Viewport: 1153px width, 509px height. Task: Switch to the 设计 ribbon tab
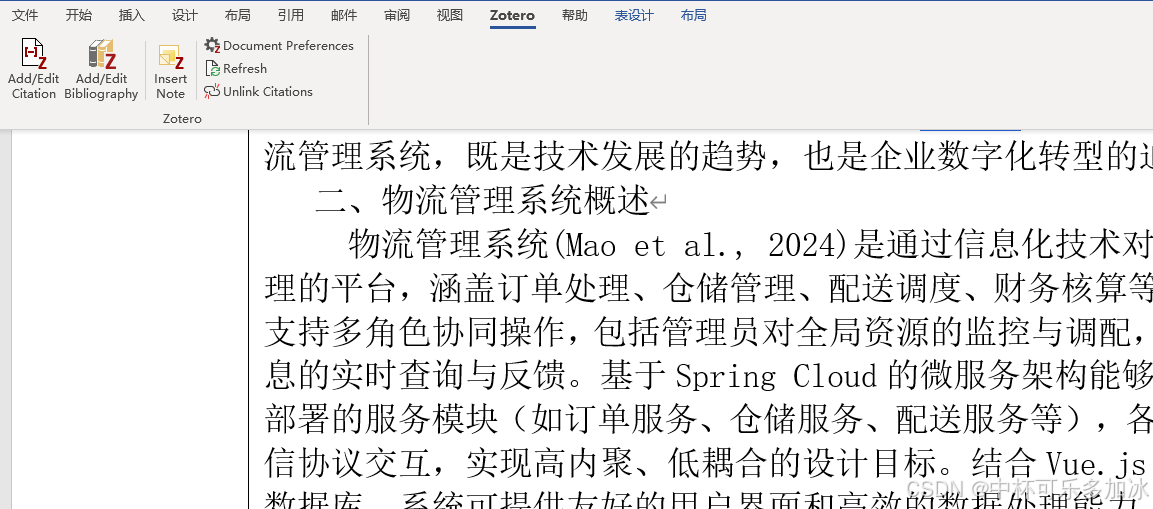[x=185, y=15]
